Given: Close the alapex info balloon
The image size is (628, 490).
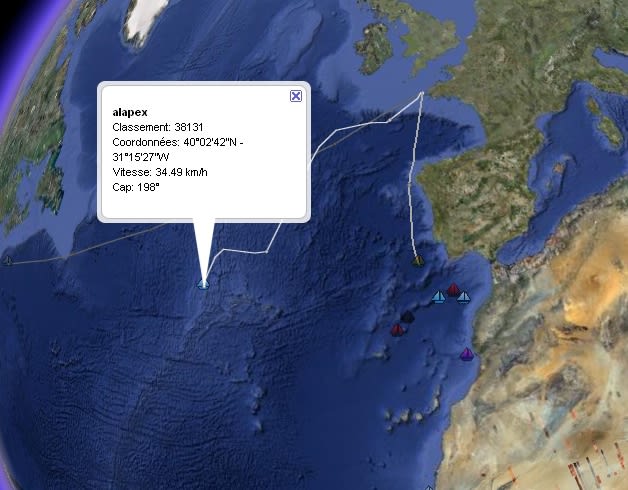Looking at the screenshot, I should click(296, 96).
